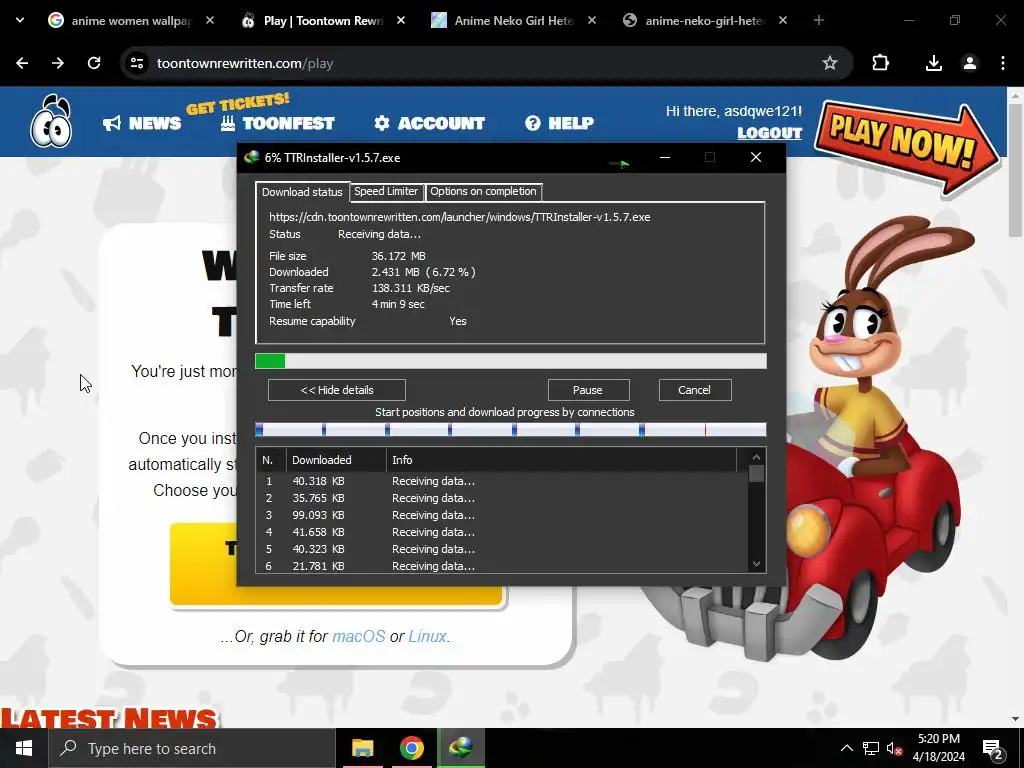The image size is (1024, 768).
Task: Open the NEWS menu
Action: (142, 123)
